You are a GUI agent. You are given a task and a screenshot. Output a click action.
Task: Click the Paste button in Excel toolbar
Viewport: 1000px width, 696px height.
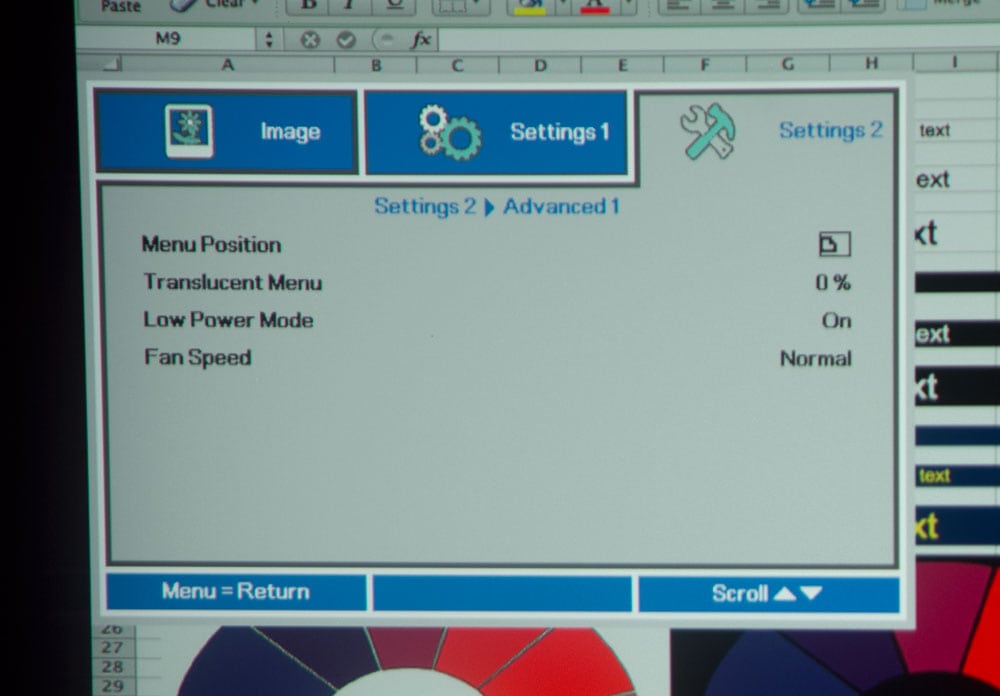pos(121,6)
